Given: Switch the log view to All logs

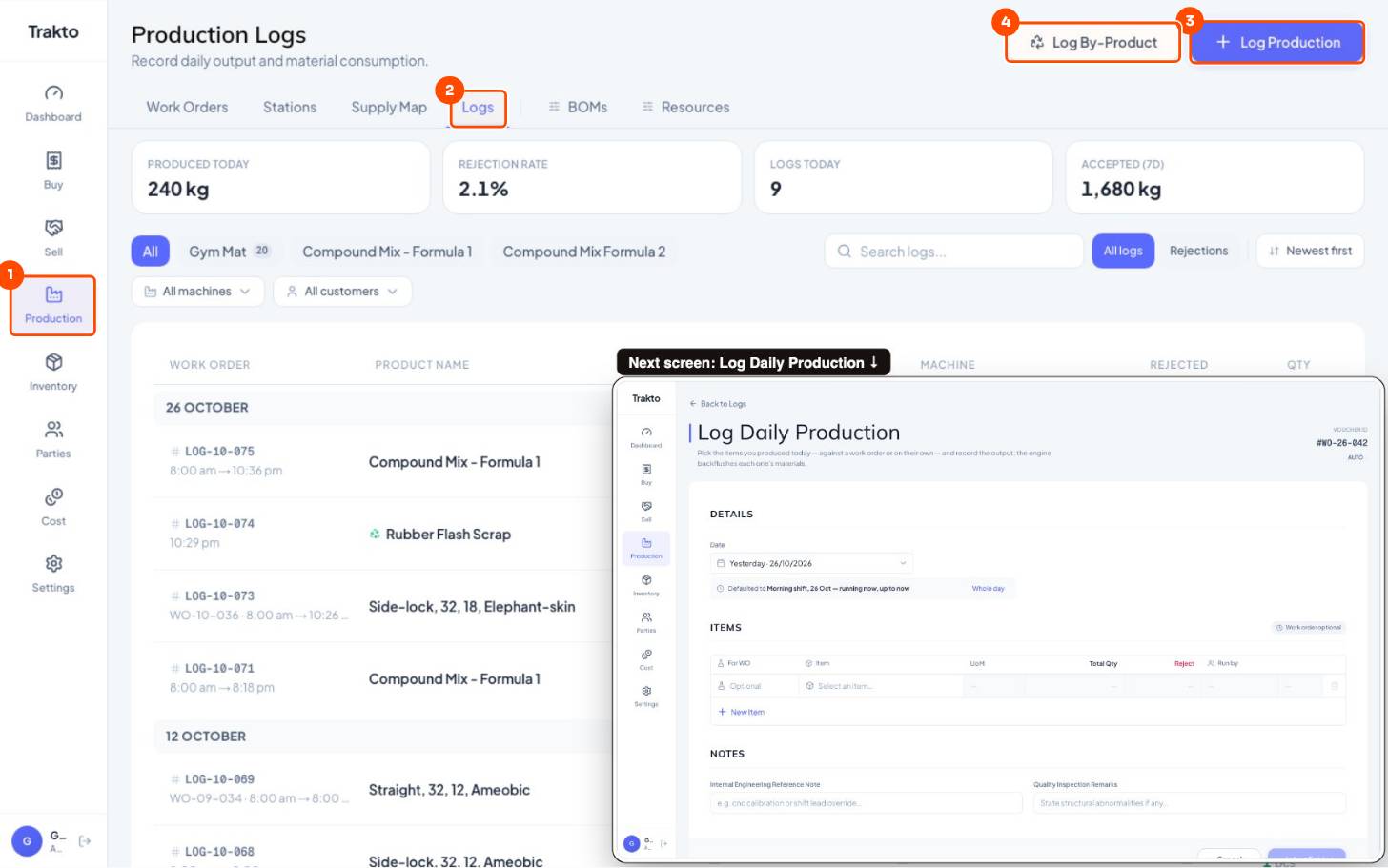Looking at the screenshot, I should [x=1123, y=251].
